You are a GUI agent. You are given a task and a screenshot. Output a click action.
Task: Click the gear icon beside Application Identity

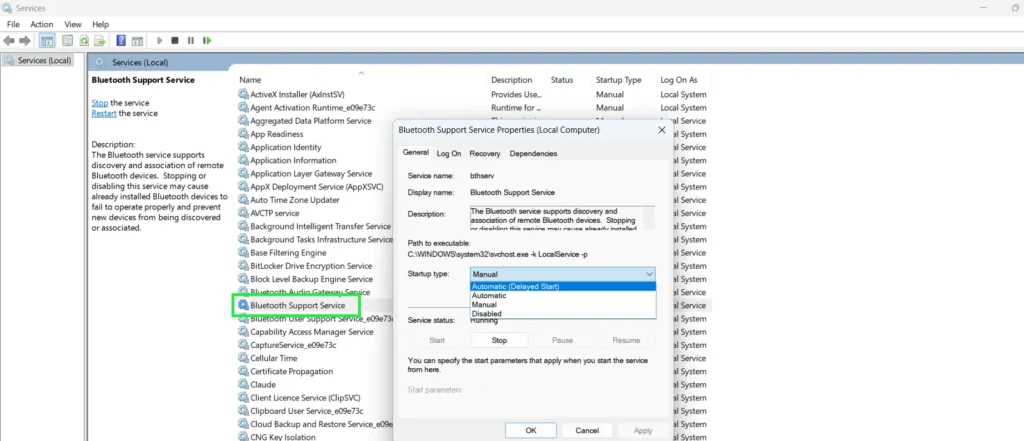coord(244,147)
